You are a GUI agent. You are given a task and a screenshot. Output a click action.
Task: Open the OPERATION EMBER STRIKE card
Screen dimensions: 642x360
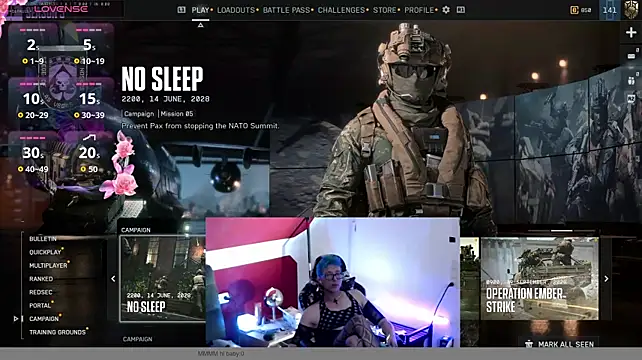point(540,278)
